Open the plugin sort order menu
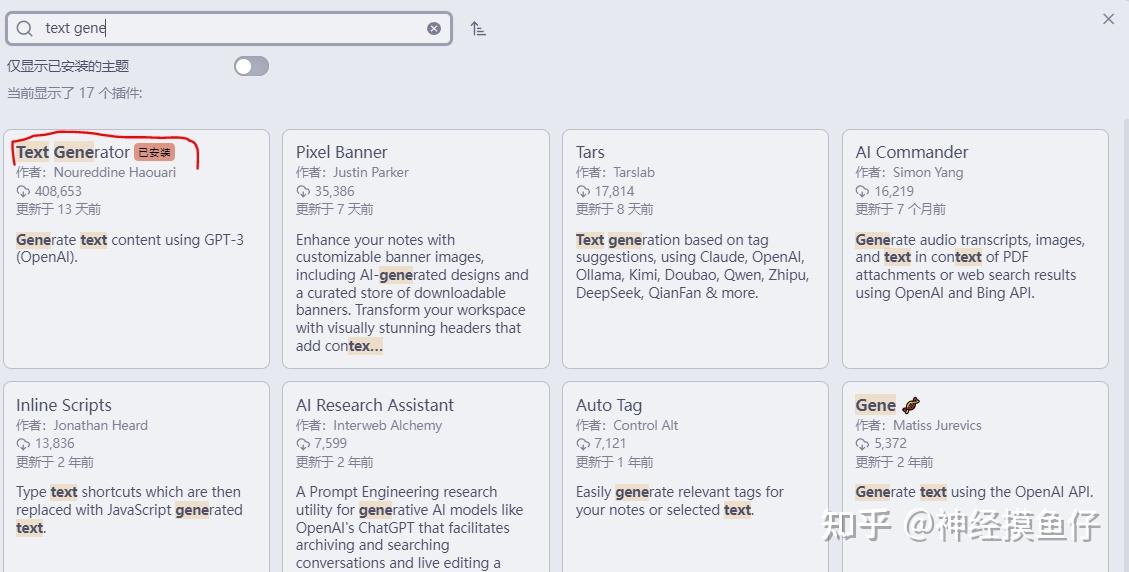 (479, 29)
